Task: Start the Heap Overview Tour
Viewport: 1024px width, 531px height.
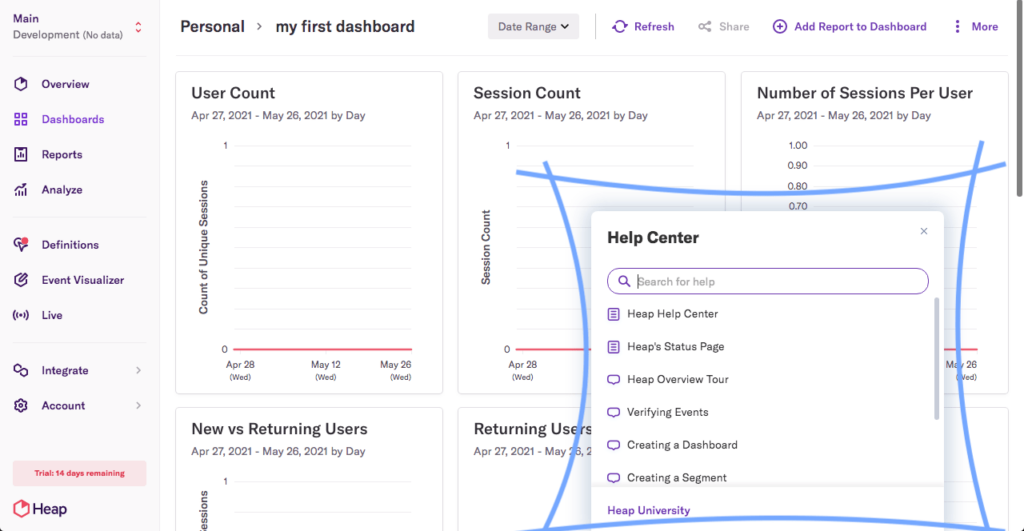Action: coord(677,379)
